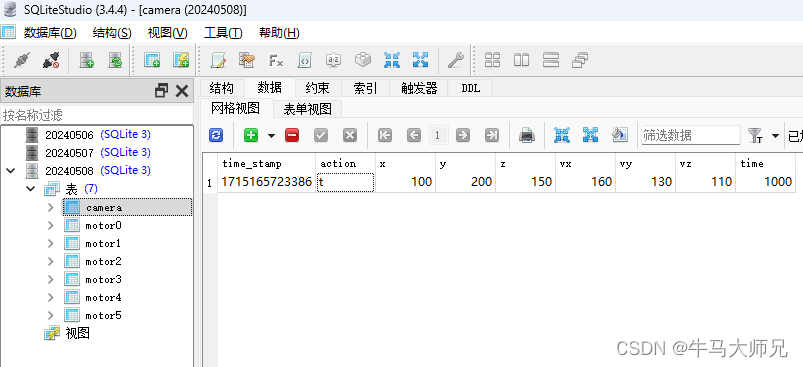Switch to 表单视图 form view tab
The image size is (803, 367).
pyautogui.click(x=307, y=109)
